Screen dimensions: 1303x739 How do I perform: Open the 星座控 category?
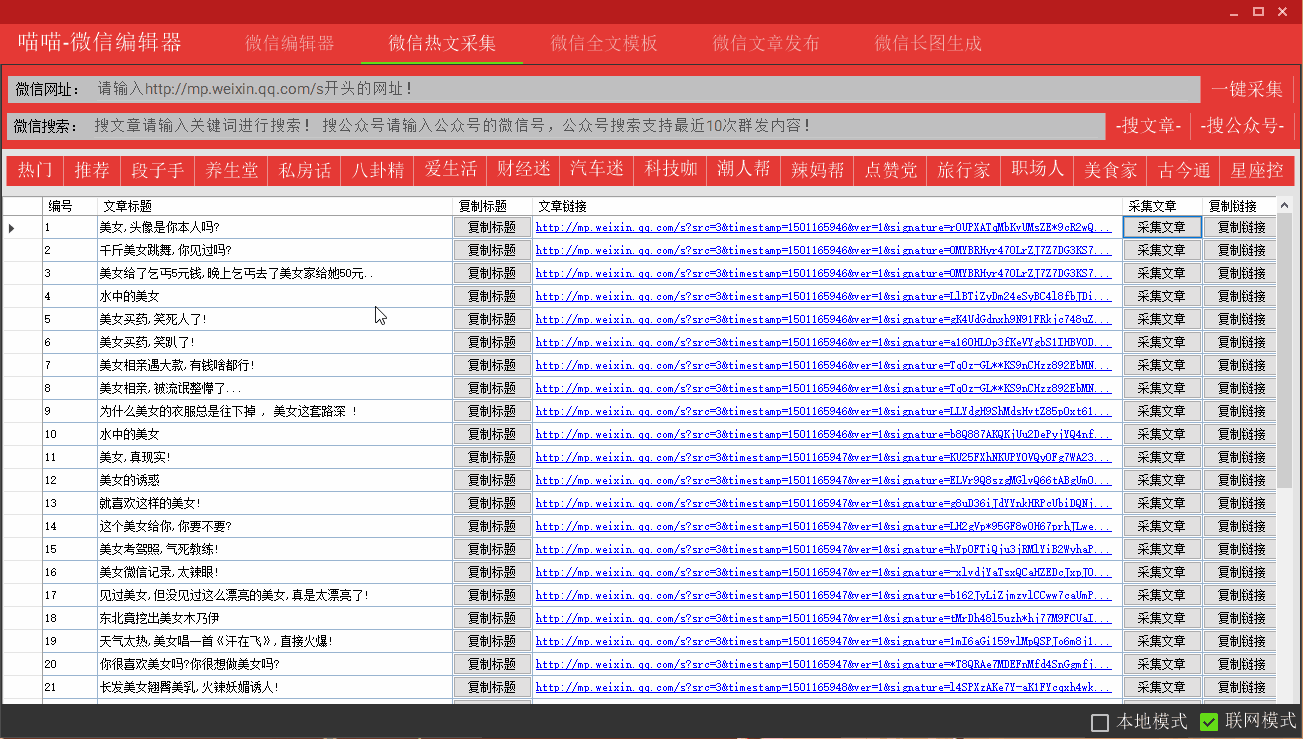(1257, 170)
